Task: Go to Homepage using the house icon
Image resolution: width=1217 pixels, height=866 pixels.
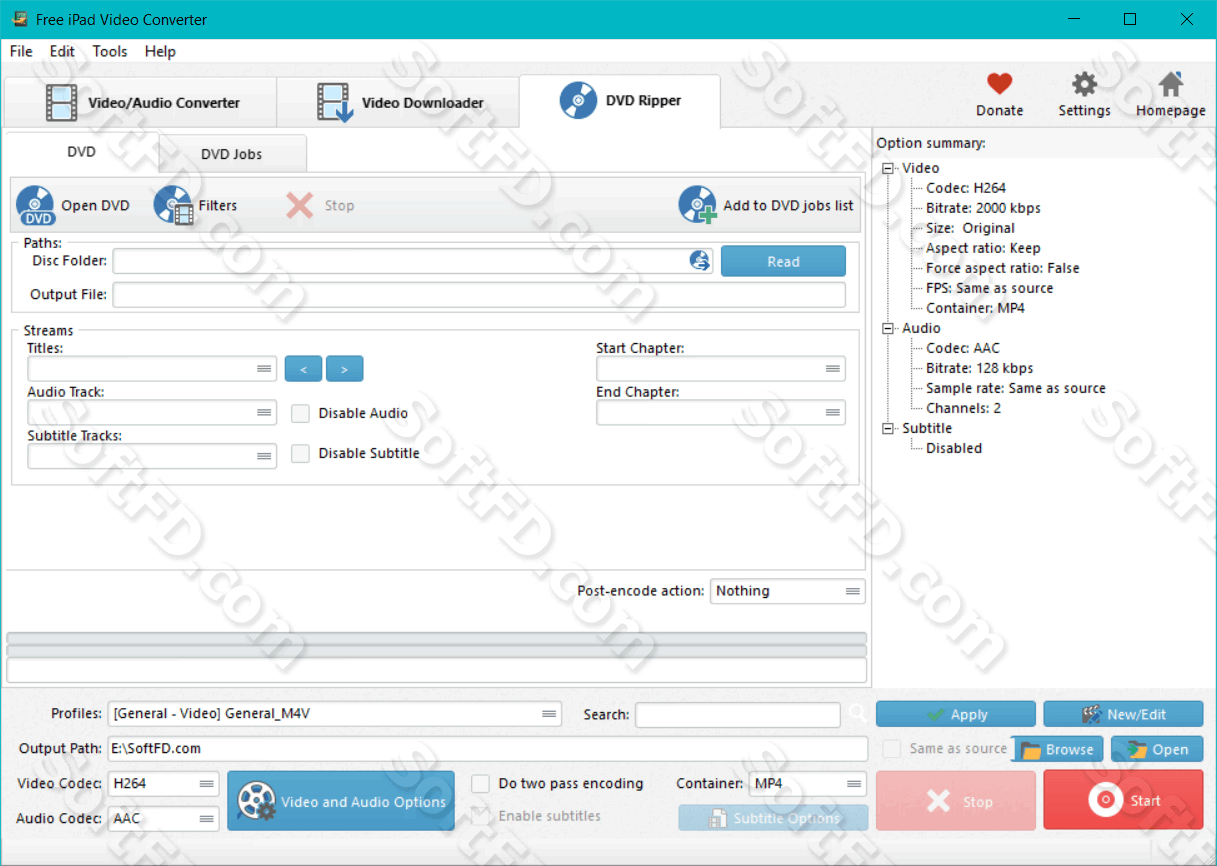Action: point(1170,84)
